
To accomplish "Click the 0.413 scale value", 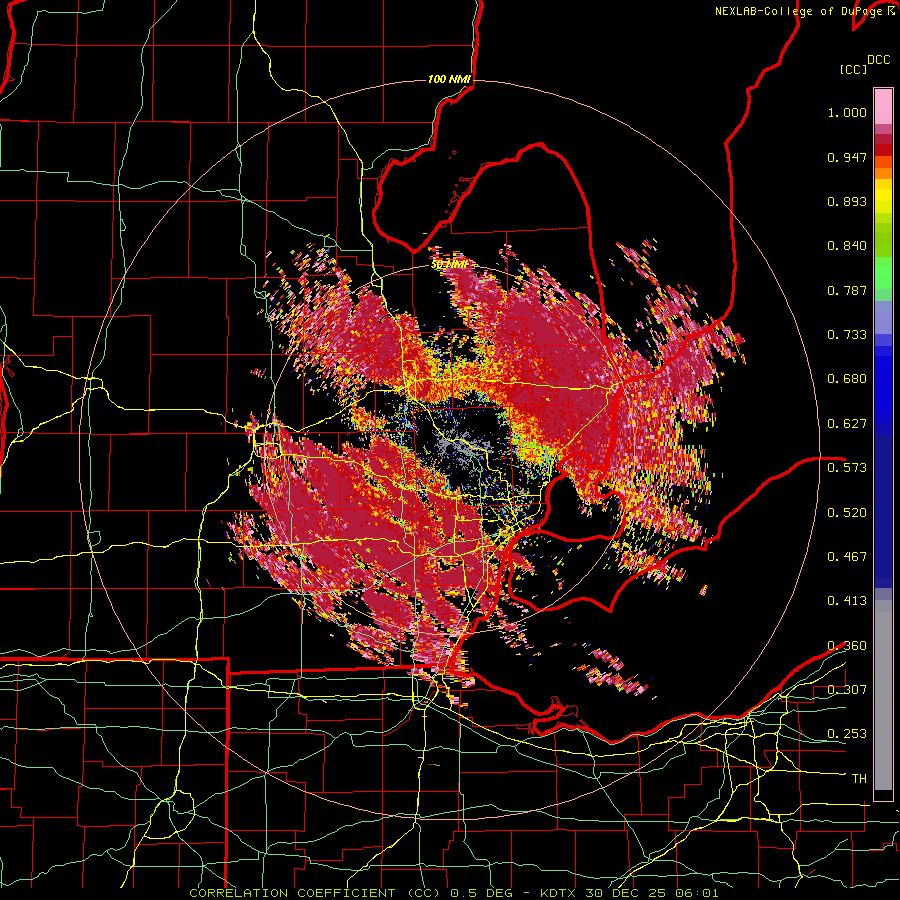I will (x=847, y=601).
